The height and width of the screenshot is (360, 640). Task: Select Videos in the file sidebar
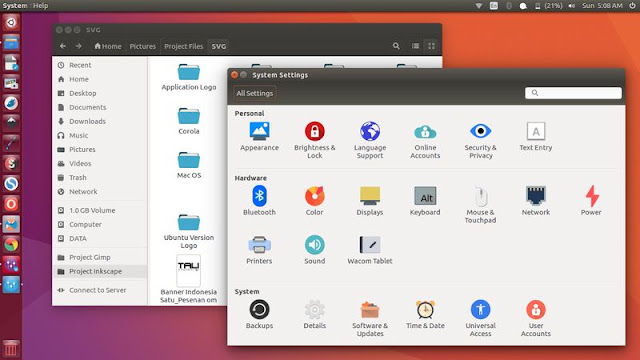(100, 163)
